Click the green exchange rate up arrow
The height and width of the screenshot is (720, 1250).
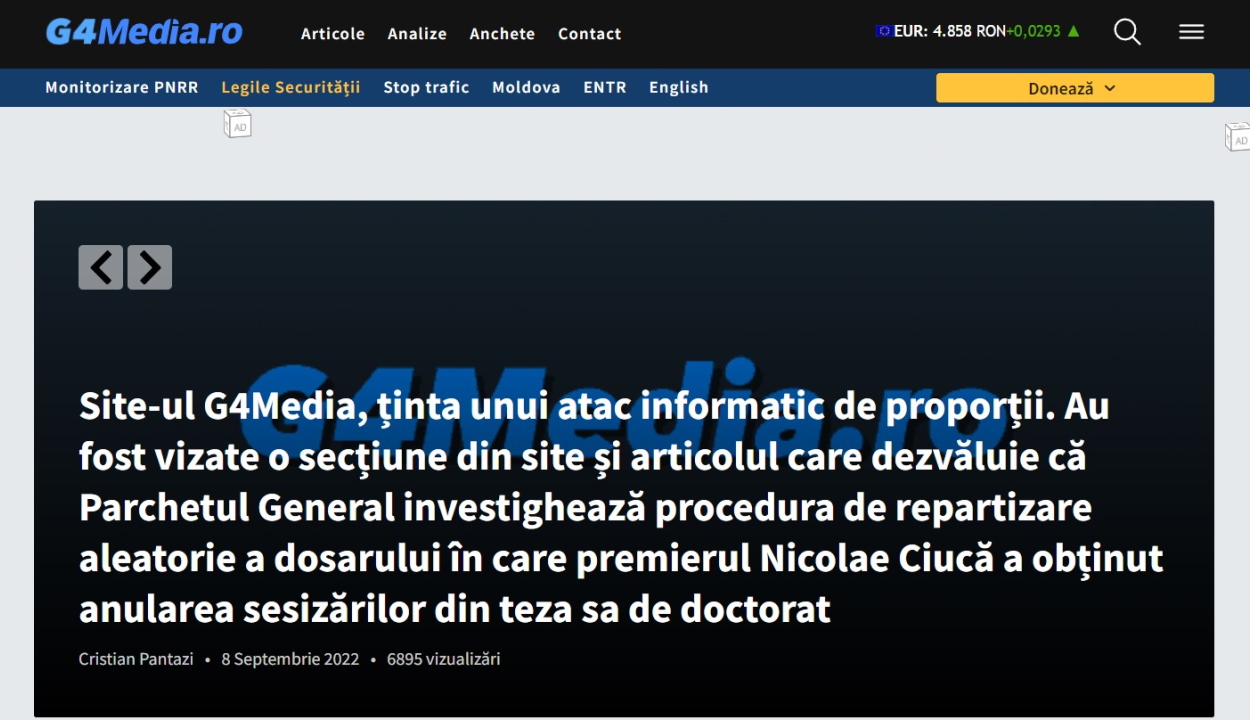(x=1074, y=31)
